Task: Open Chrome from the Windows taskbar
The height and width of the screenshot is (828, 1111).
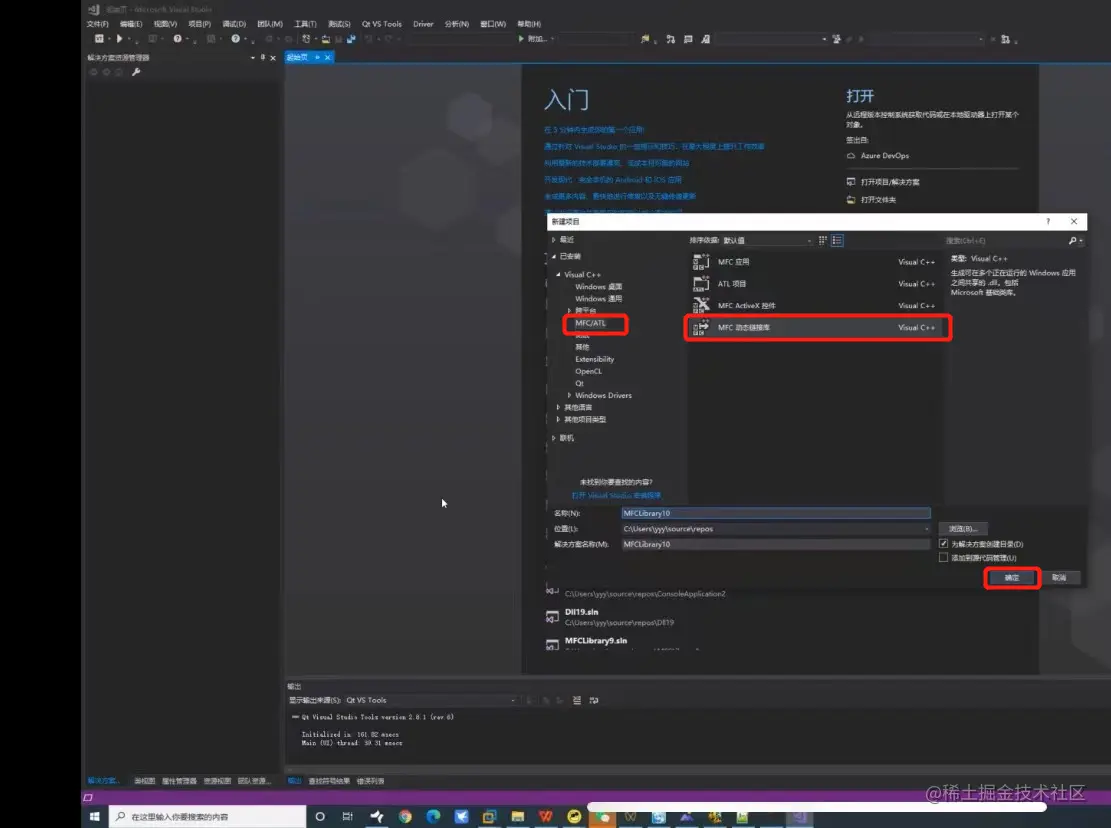Action: point(405,817)
